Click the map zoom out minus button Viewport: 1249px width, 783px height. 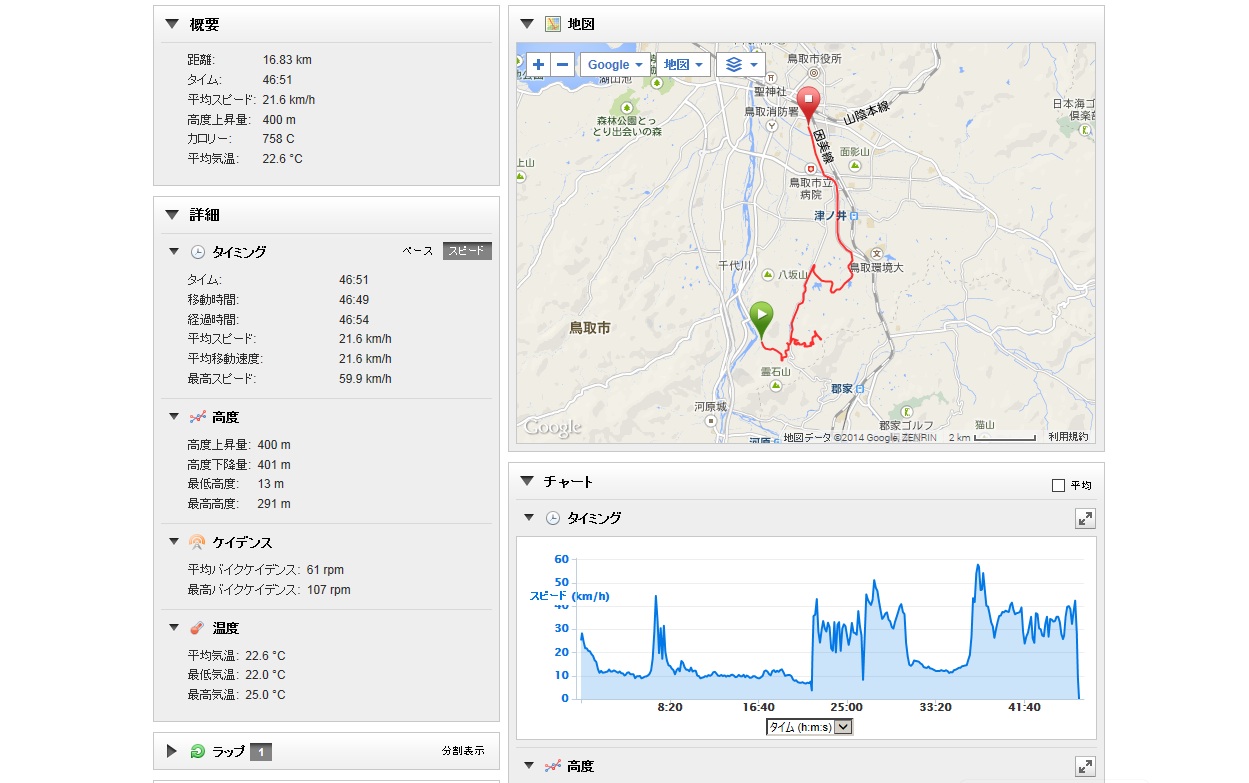tap(563, 65)
